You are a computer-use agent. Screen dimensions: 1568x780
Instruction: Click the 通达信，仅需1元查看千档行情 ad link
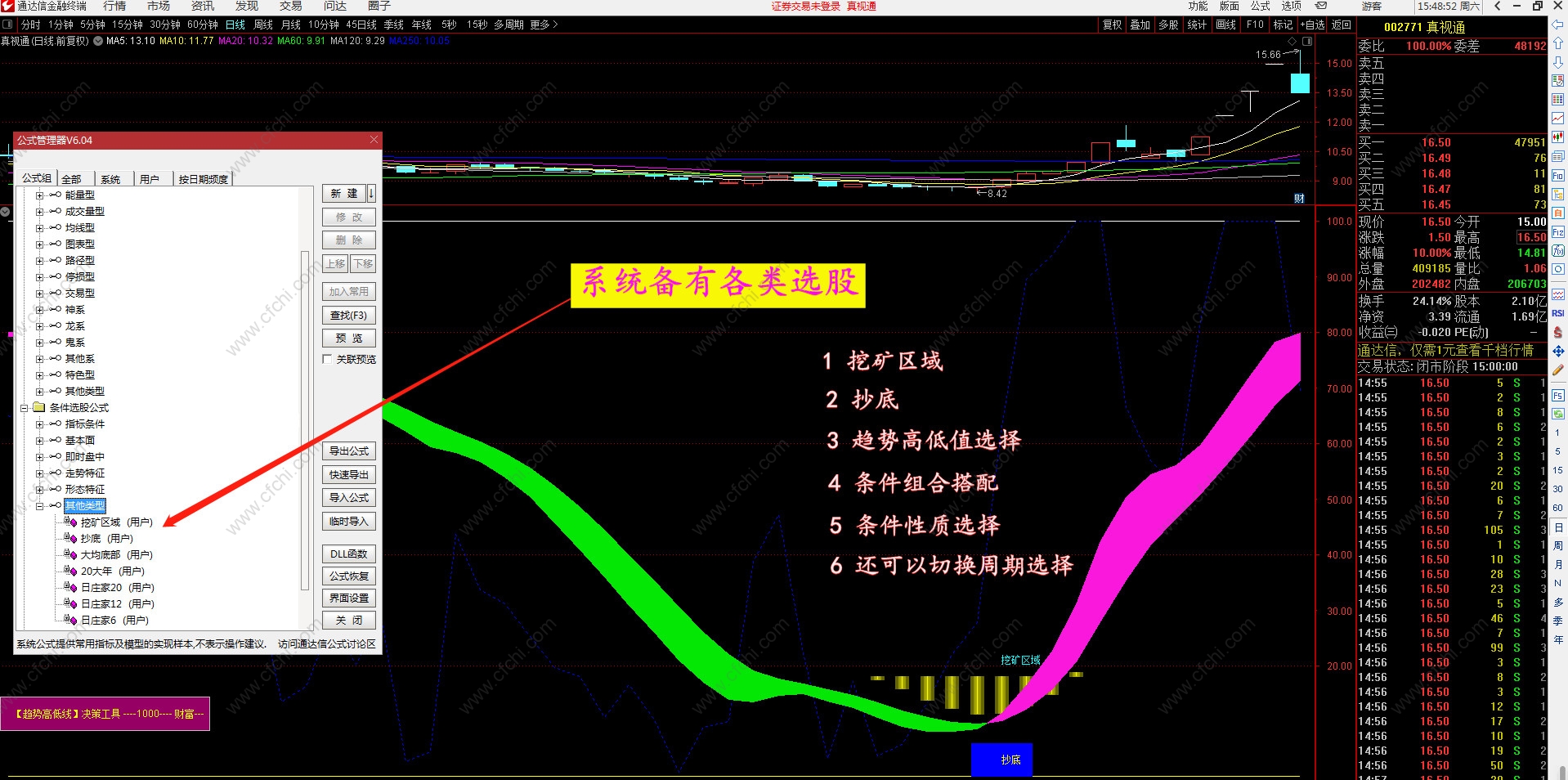(1445, 350)
